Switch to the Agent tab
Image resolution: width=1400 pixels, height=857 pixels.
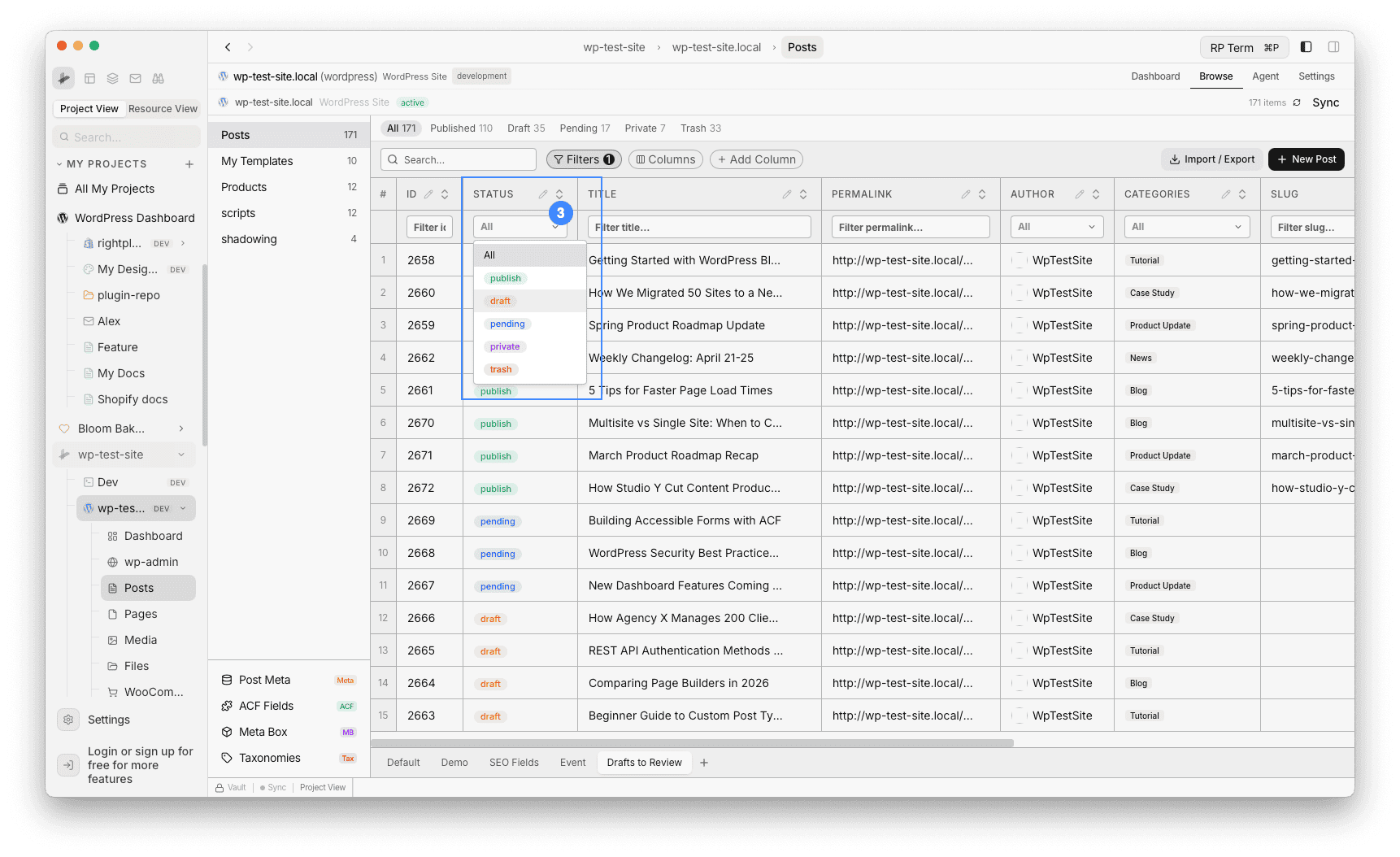(x=1265, y=76)
